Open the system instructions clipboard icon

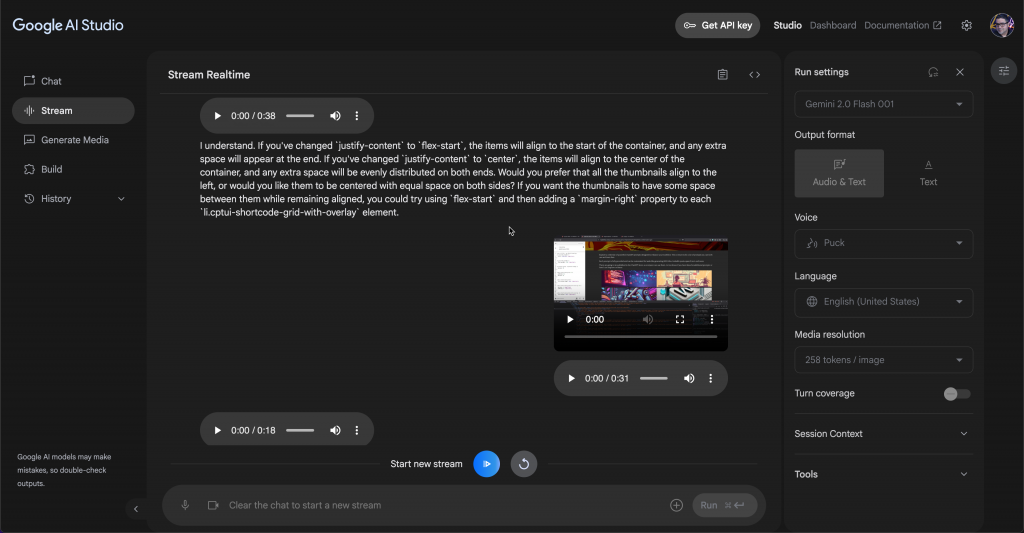(723, 75)
